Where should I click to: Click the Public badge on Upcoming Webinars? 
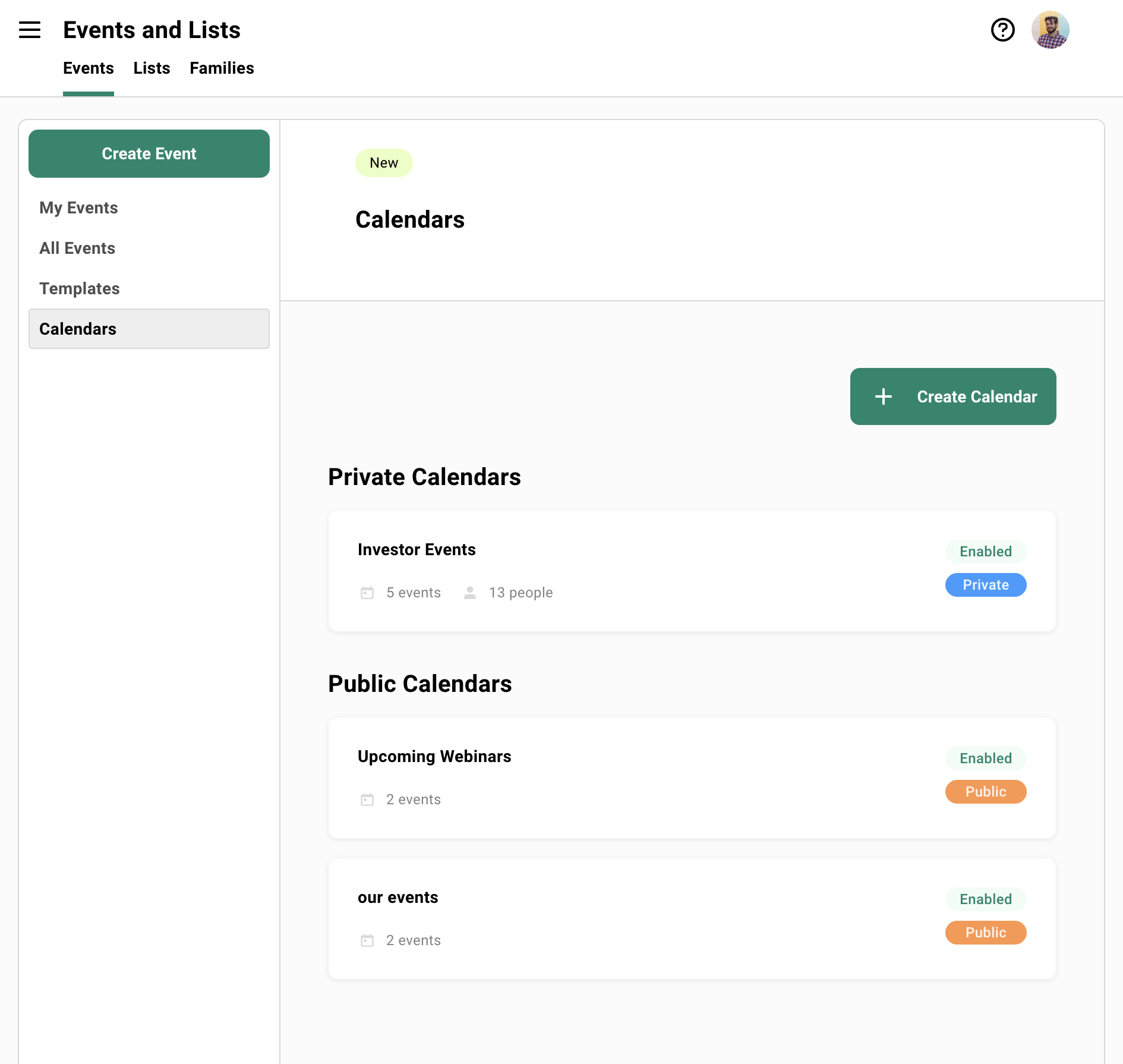[x=985, y=791]
